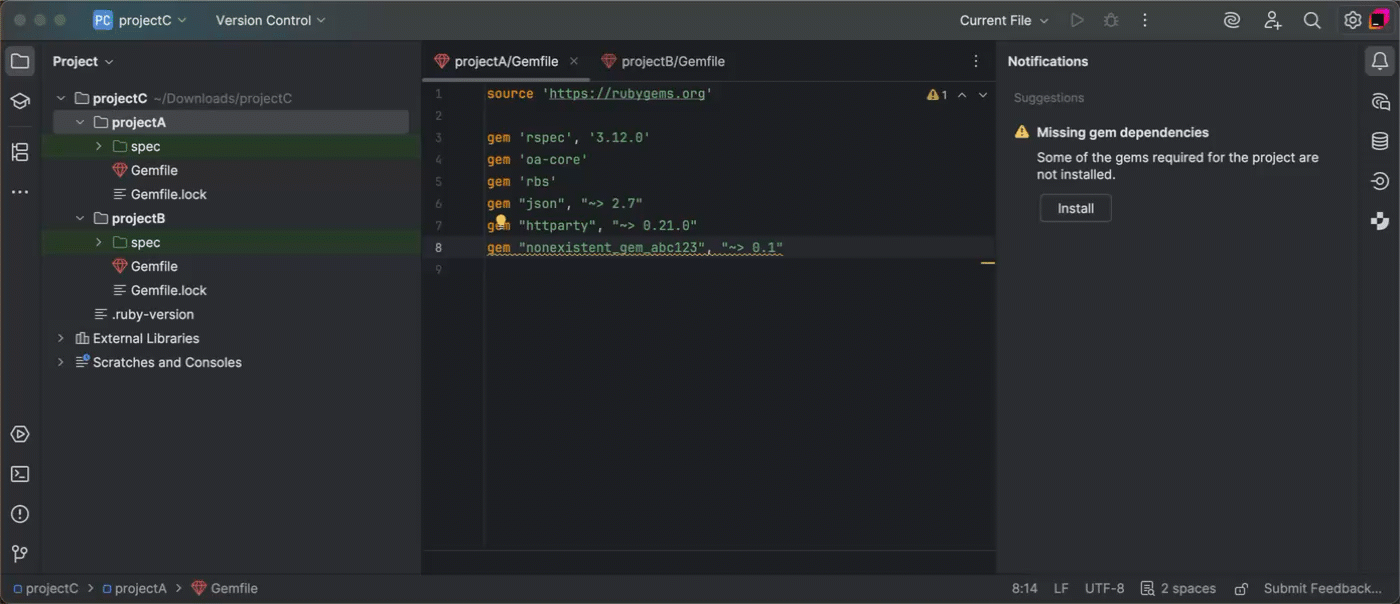The width and height of the screenshot is (1400, 604).
Task: Switch to the projectB/Gemfile tab
Action: click(672, 61)
